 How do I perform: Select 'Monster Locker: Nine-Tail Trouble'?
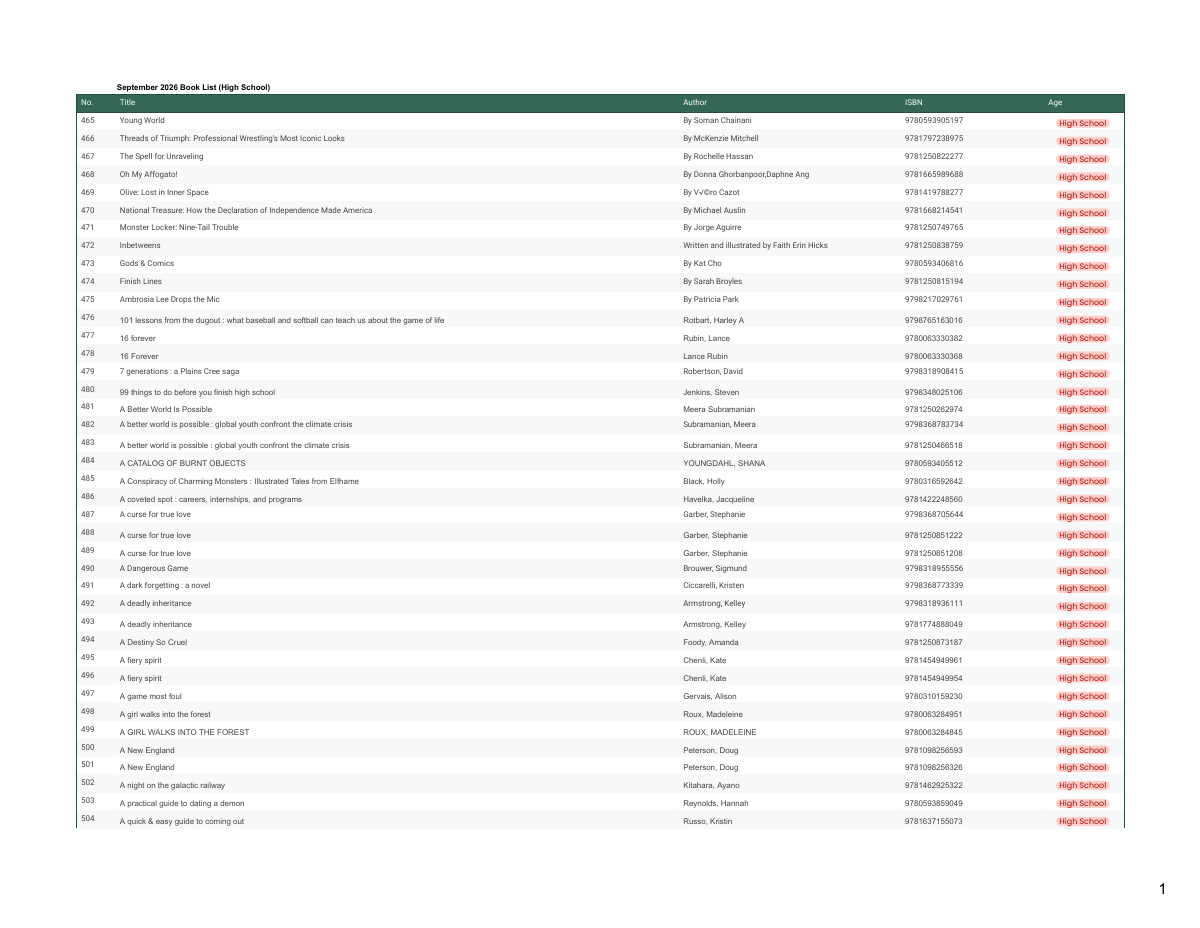179,227
